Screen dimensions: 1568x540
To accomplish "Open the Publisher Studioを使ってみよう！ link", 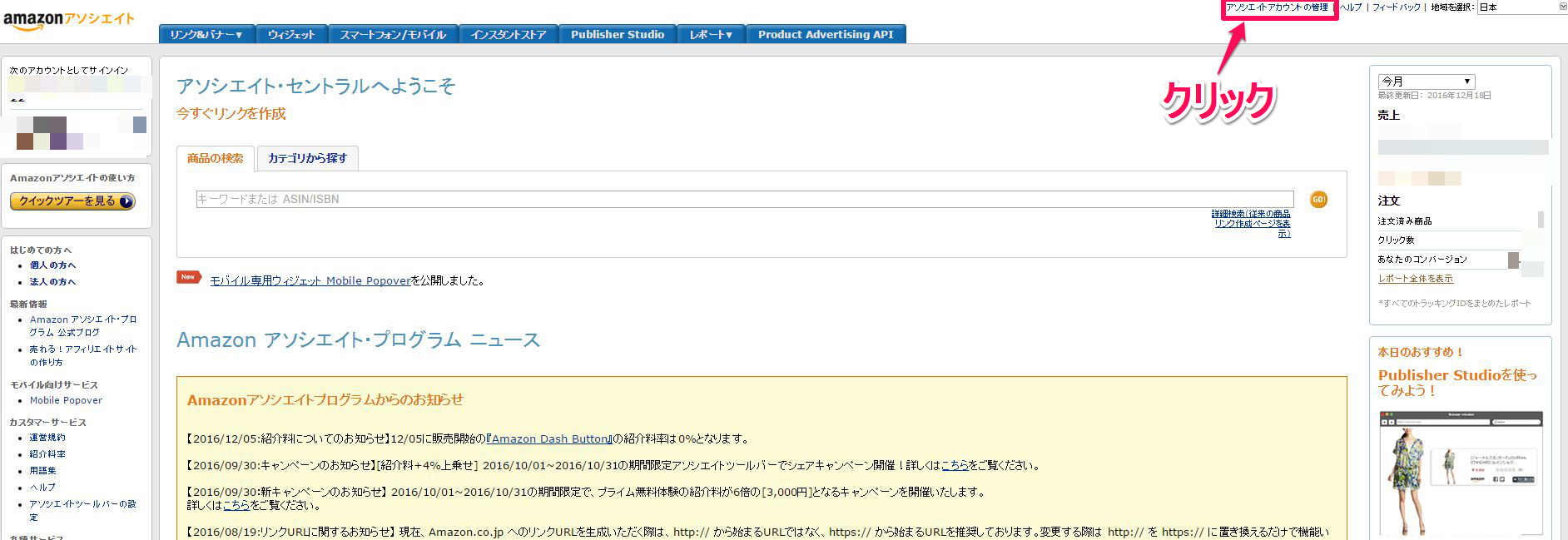I will pos(1457,383).
